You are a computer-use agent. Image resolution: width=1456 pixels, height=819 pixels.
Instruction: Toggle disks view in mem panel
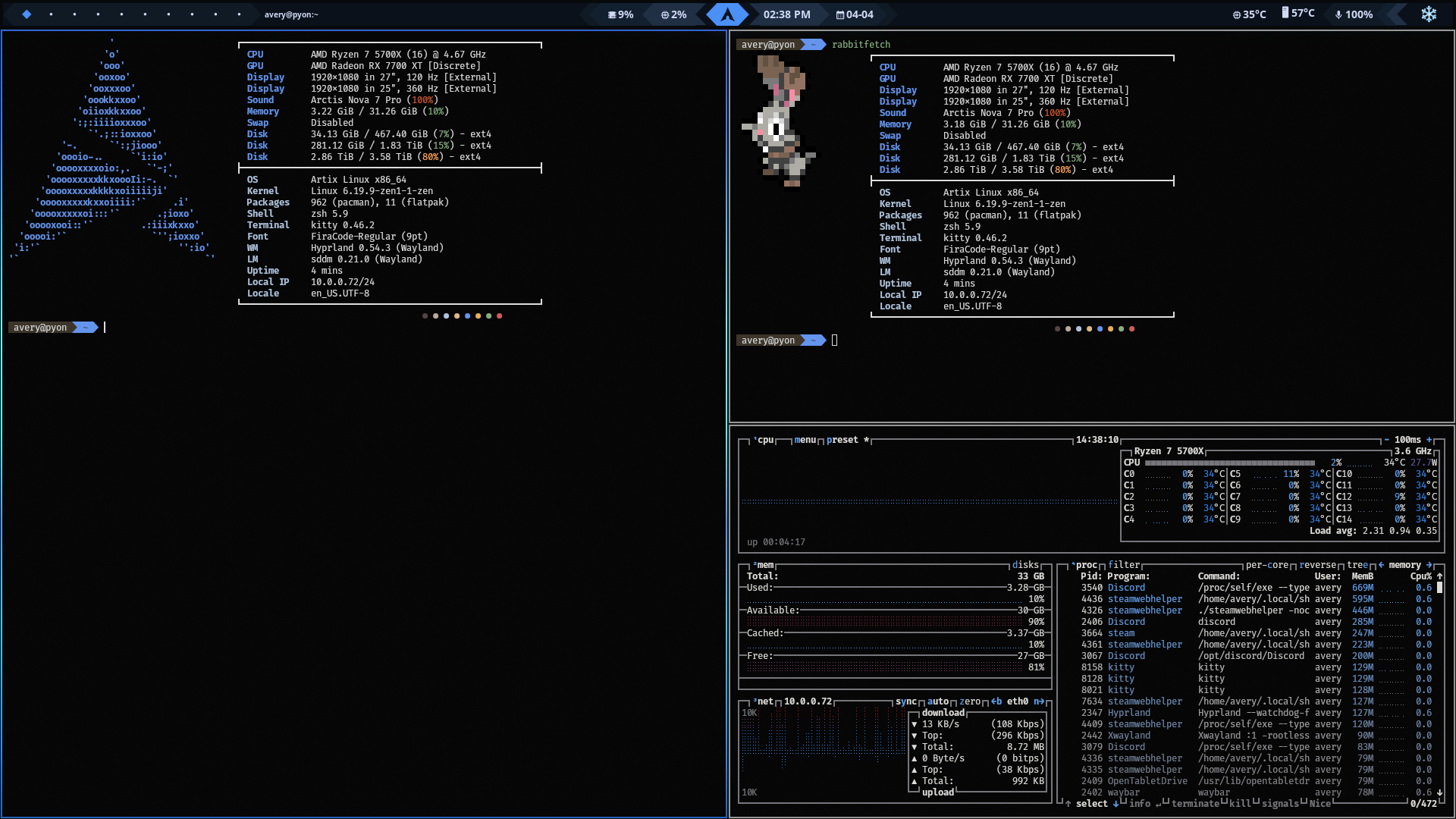(x=1025, y=565)
